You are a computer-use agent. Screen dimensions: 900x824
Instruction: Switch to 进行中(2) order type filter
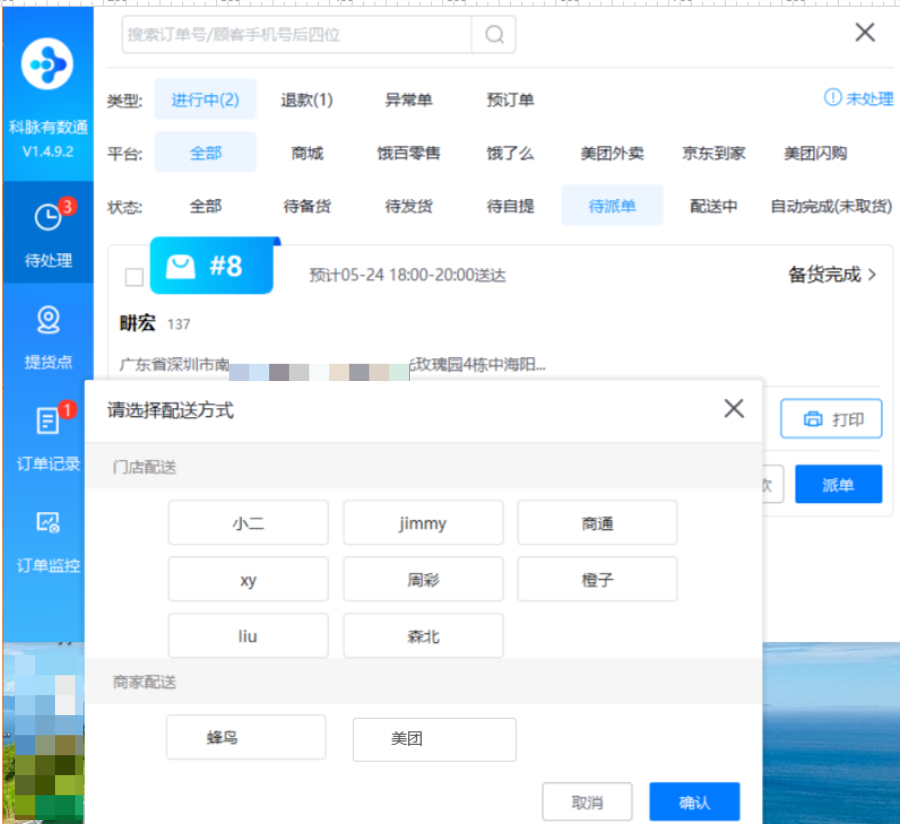point(205,99)
